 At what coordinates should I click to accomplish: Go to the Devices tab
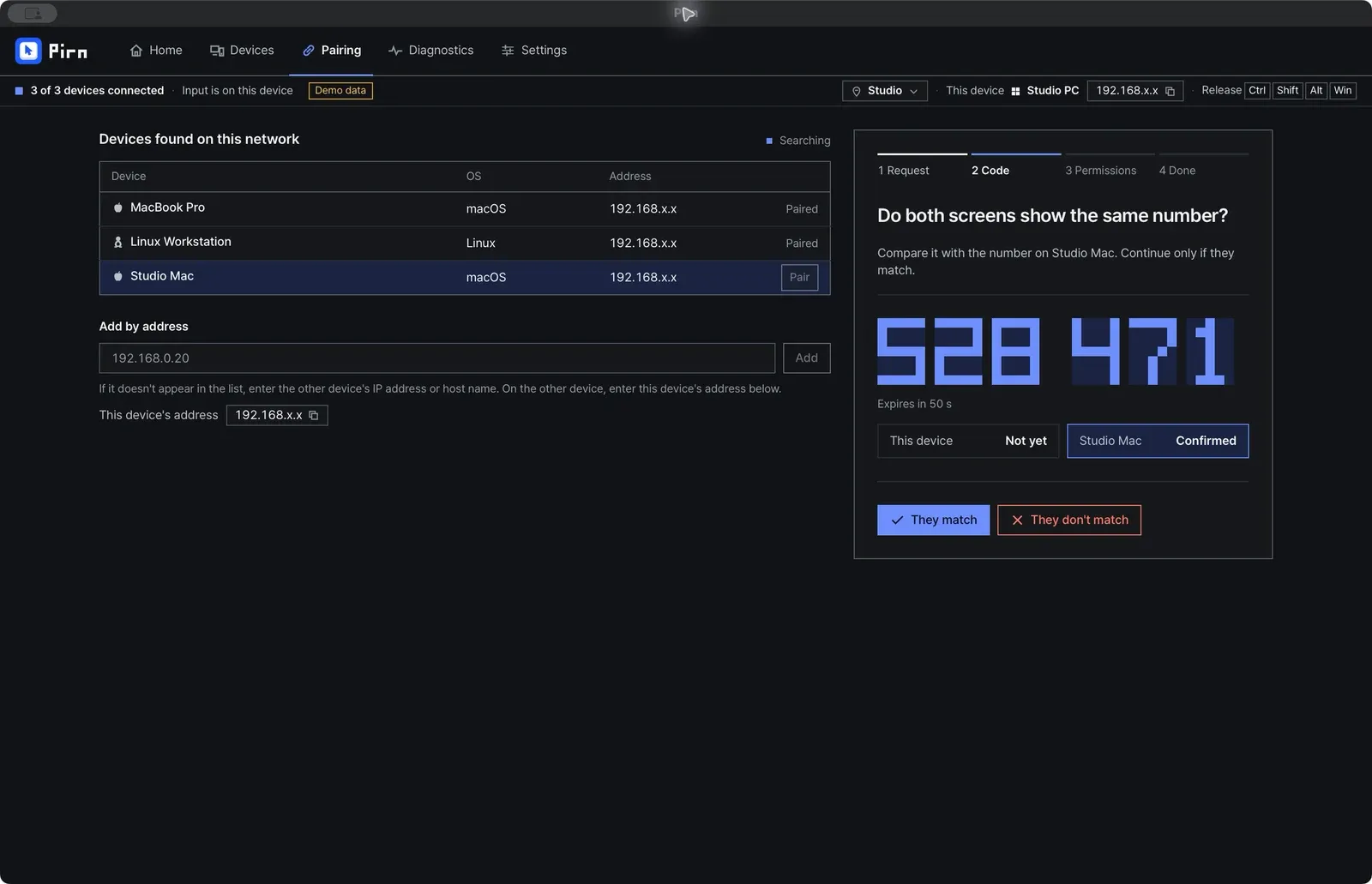pos(242,51)
